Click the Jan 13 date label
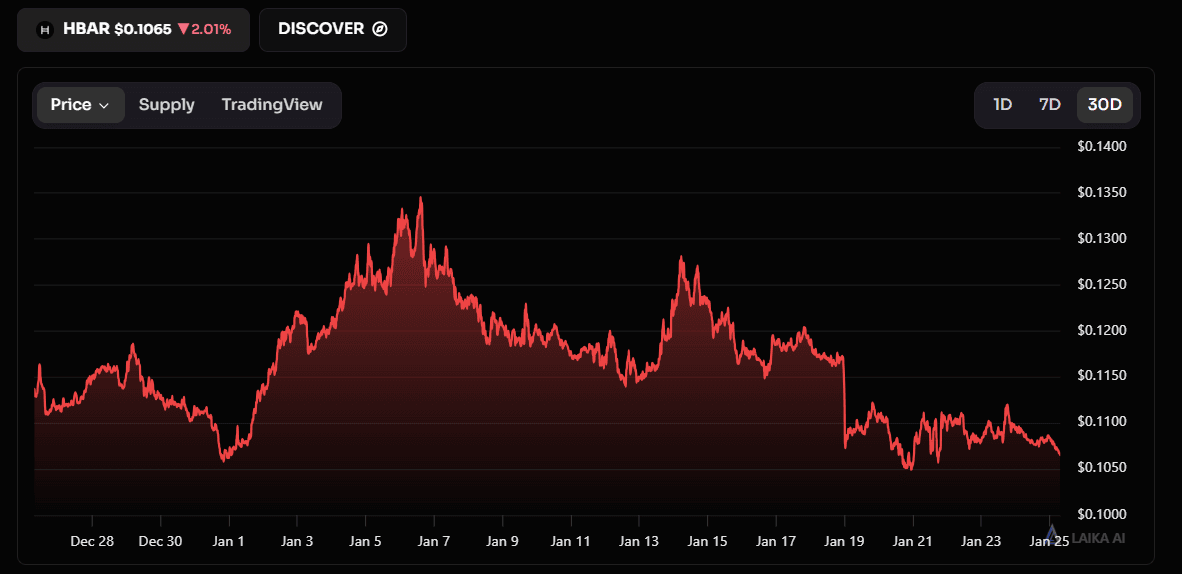1182x574 pixels. [639, 542]
